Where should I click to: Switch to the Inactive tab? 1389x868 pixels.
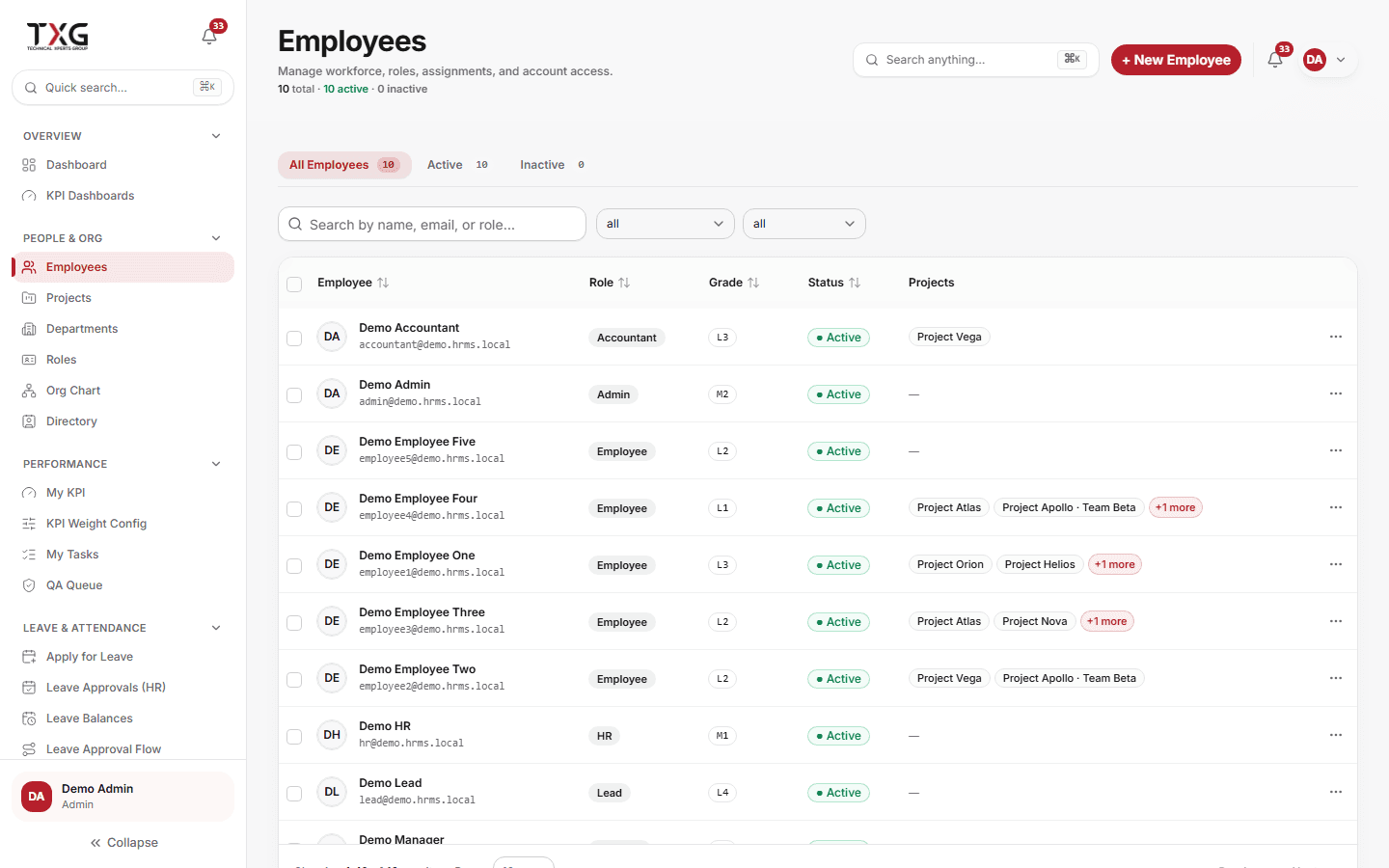pyautogui.click(x=554, y=165)
